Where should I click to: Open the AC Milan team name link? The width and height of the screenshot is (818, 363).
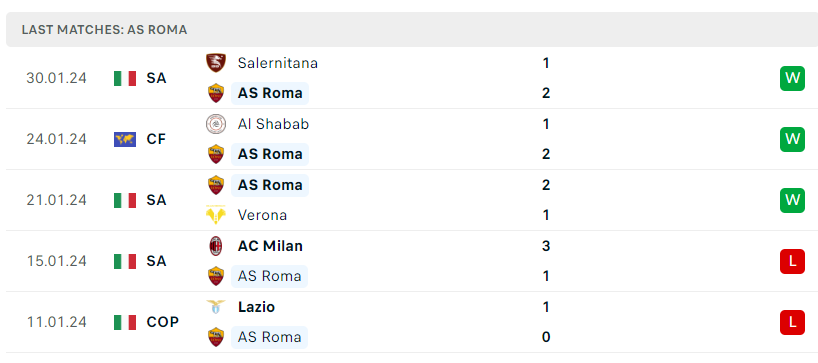pos(270,246)
